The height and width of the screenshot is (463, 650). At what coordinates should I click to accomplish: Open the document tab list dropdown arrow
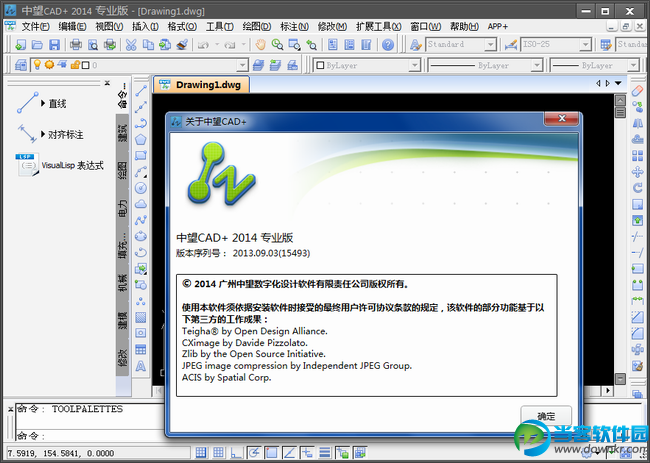pyautogui.click(x=618, y=84)
